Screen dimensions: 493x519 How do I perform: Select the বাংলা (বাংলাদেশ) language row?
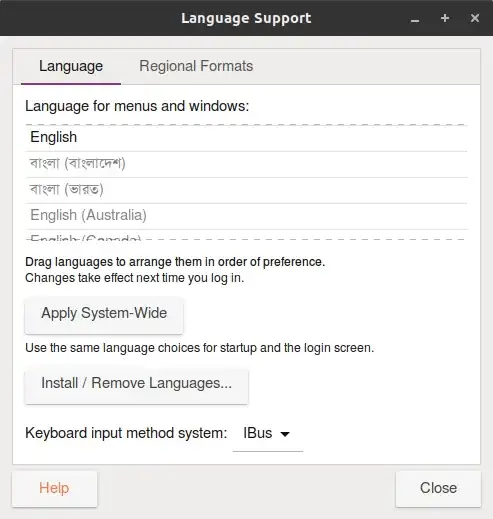click(246, 164)
